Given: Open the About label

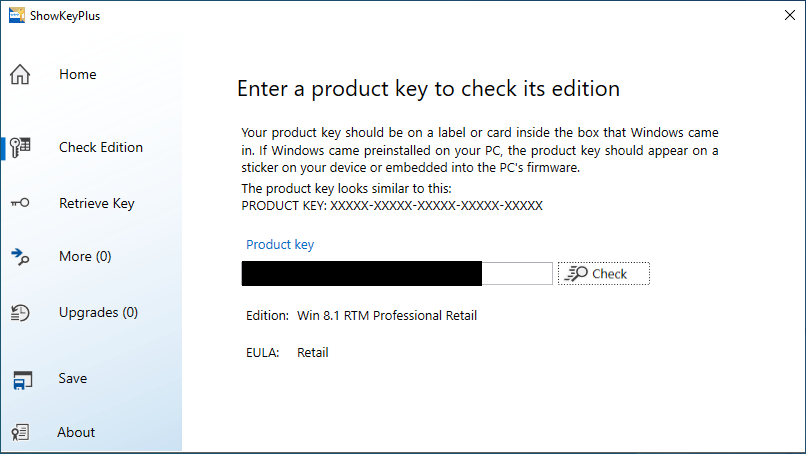Looking at the screenshot, I should [x=76, y=432].
